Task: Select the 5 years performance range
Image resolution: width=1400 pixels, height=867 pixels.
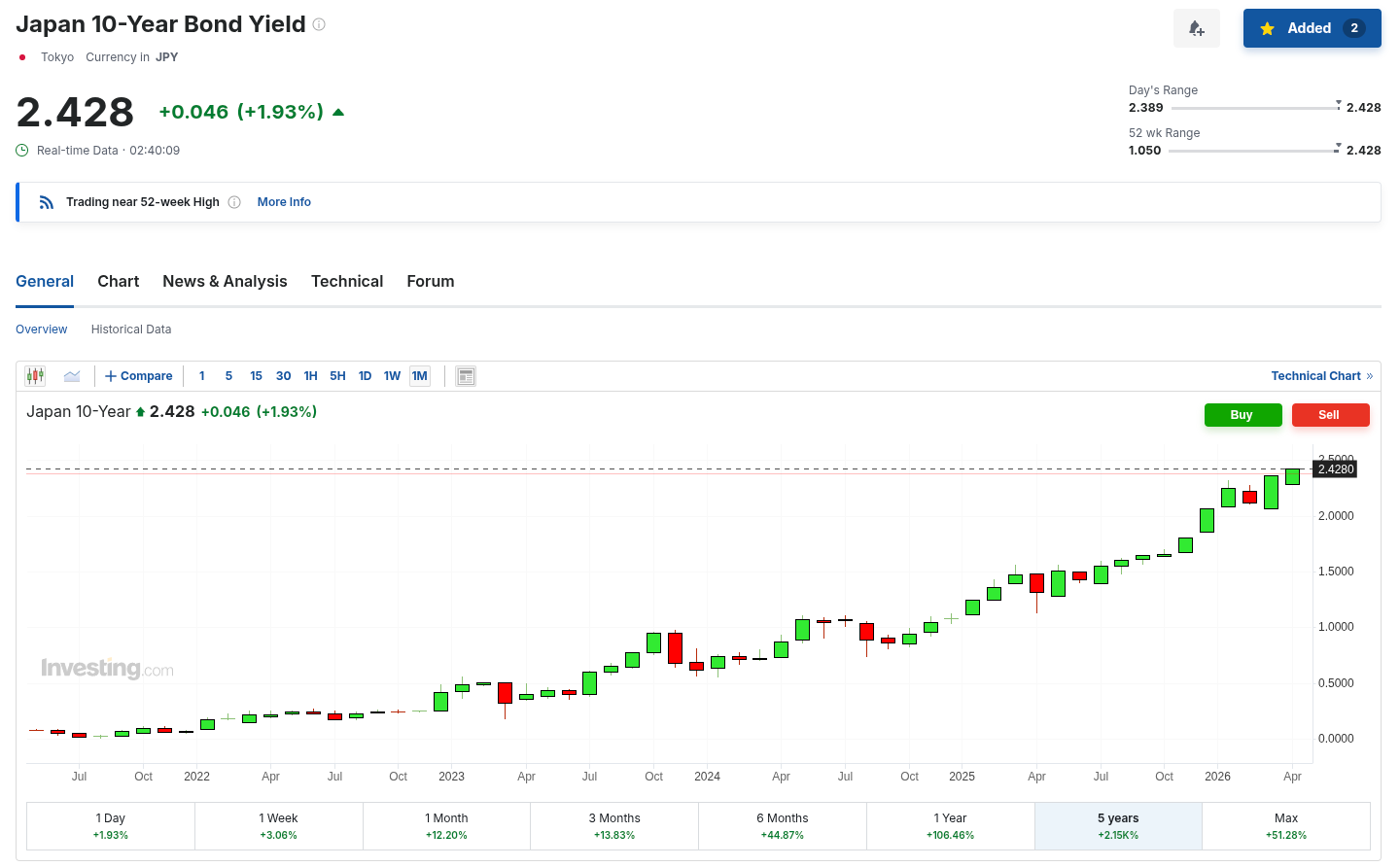Action: (1118, 826)
